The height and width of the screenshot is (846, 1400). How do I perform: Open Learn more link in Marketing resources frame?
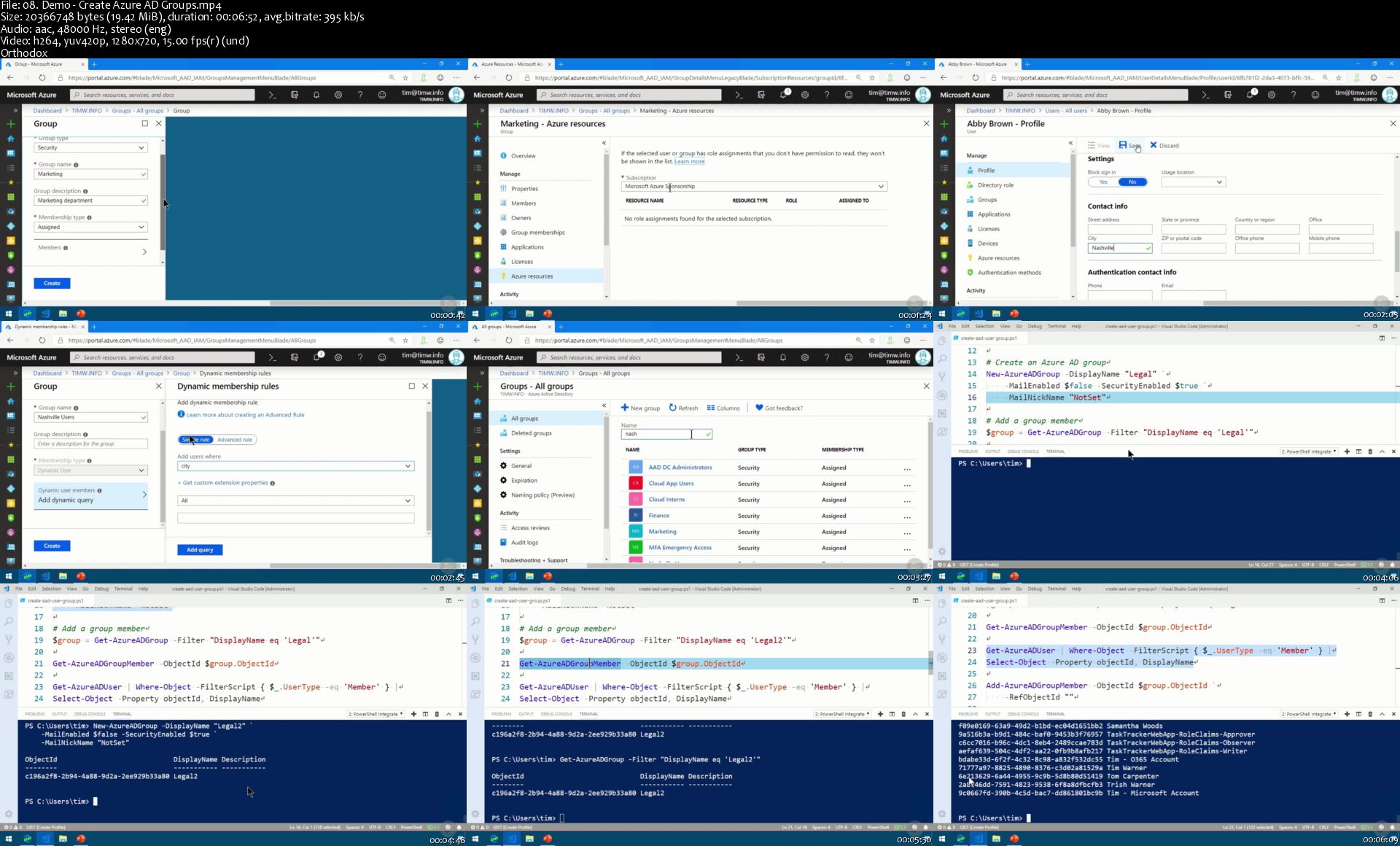click(689, 162)
